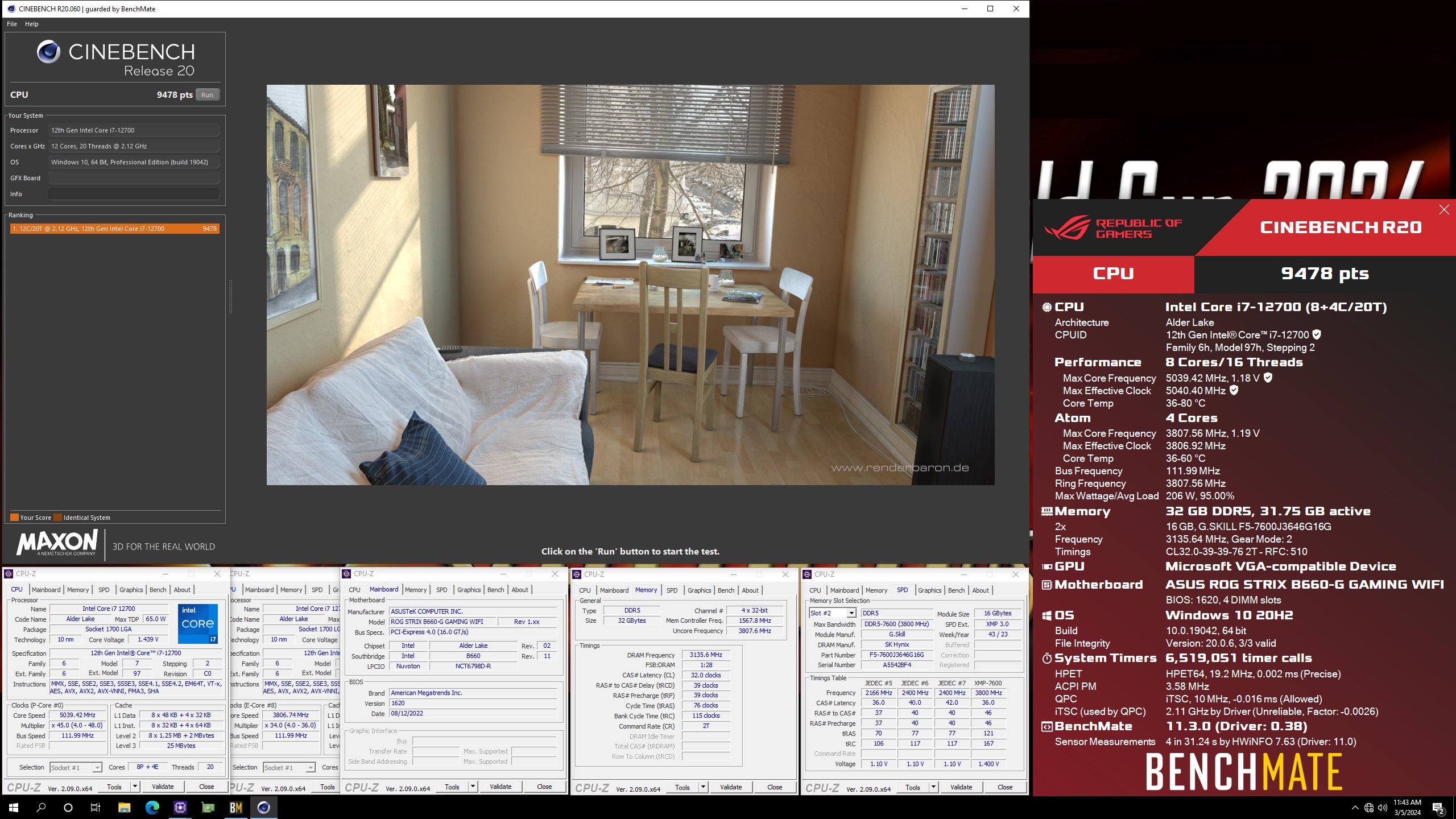Expand Tools arrow in Memory CPU-Z window
Viewport: 1456px width, 819px height.
pyautogui.click(x=703, y=787)
